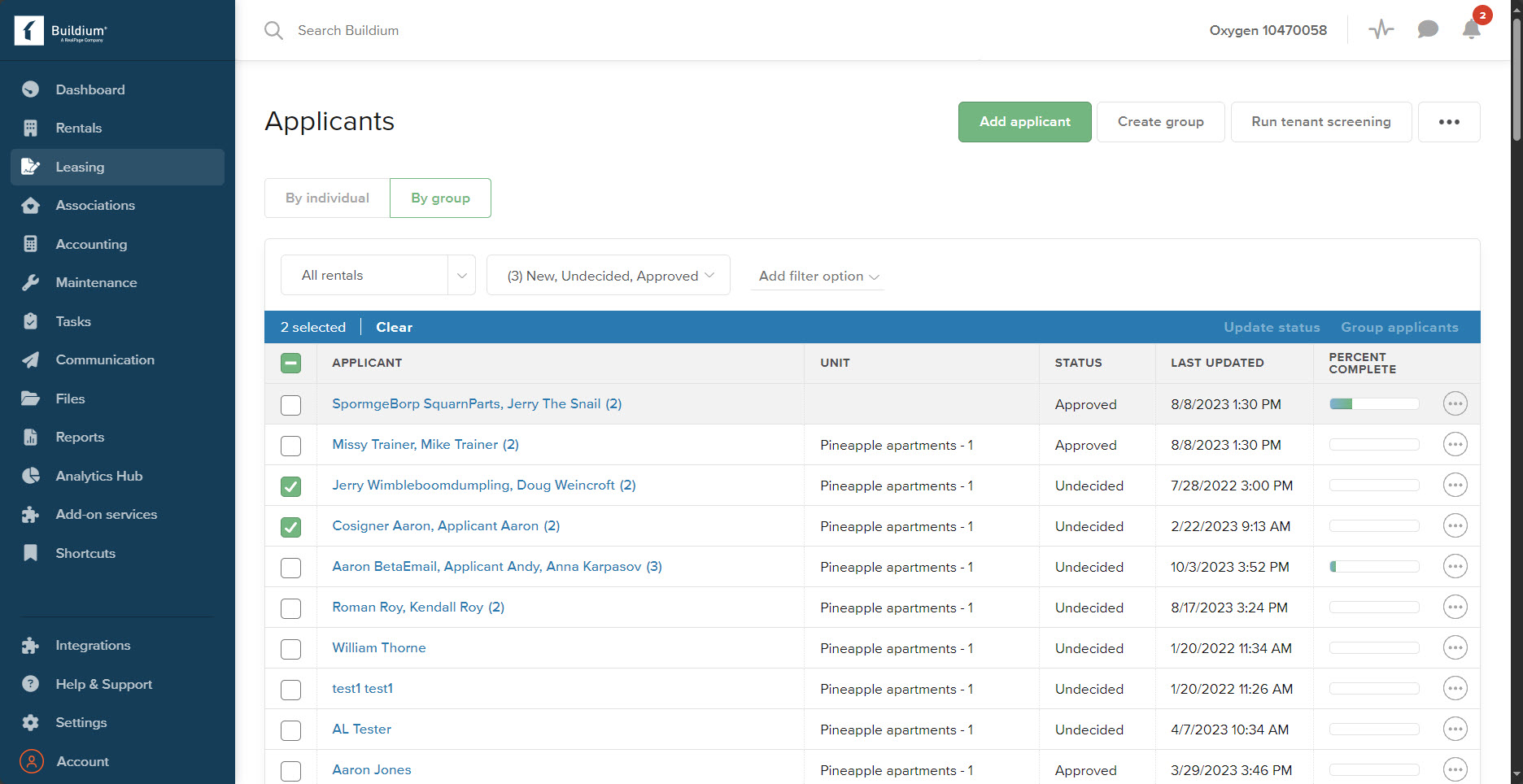Image resolution: width=1523 pixels, height=784 pixels.
Task: Open the Leasing menu item
Action: [117, 167]
